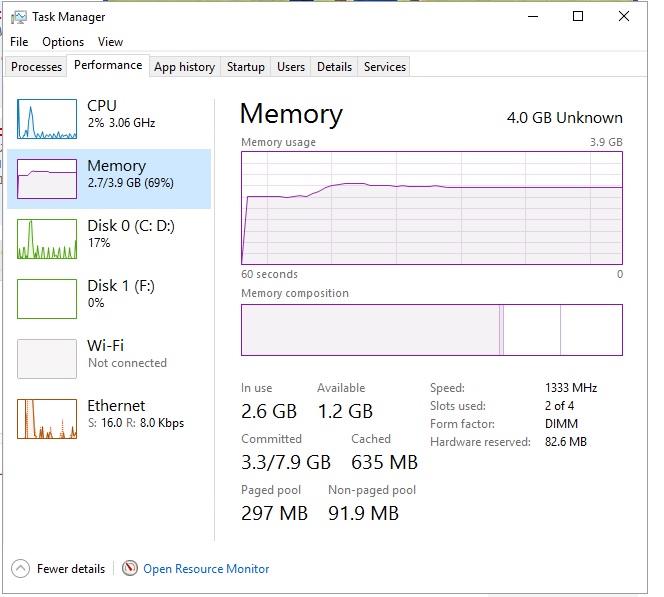
Task: Click the Committed 3.3/7.9 GB value
Action: [x=286, y=462]
